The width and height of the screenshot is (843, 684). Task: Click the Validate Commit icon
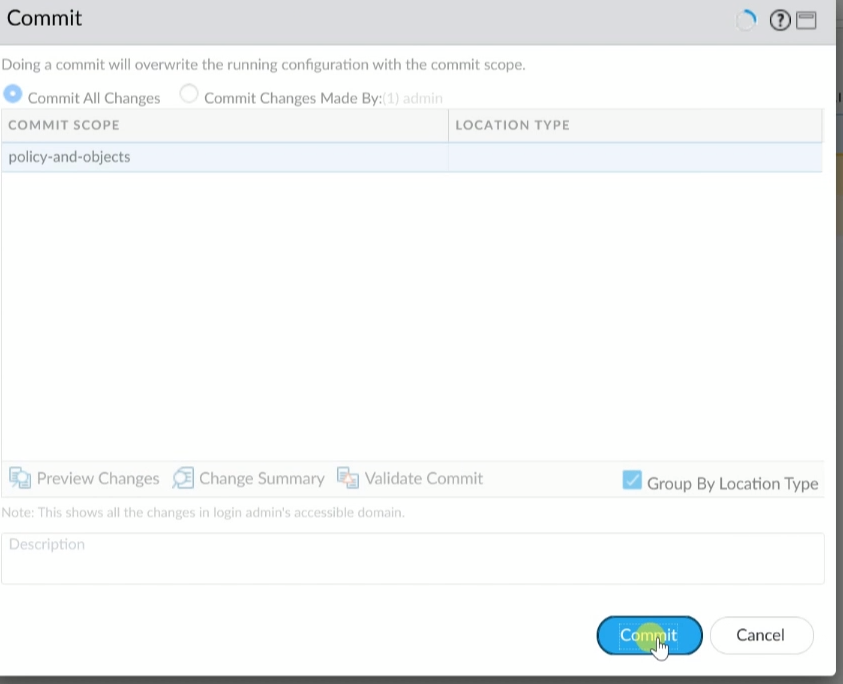pos(348,478)
